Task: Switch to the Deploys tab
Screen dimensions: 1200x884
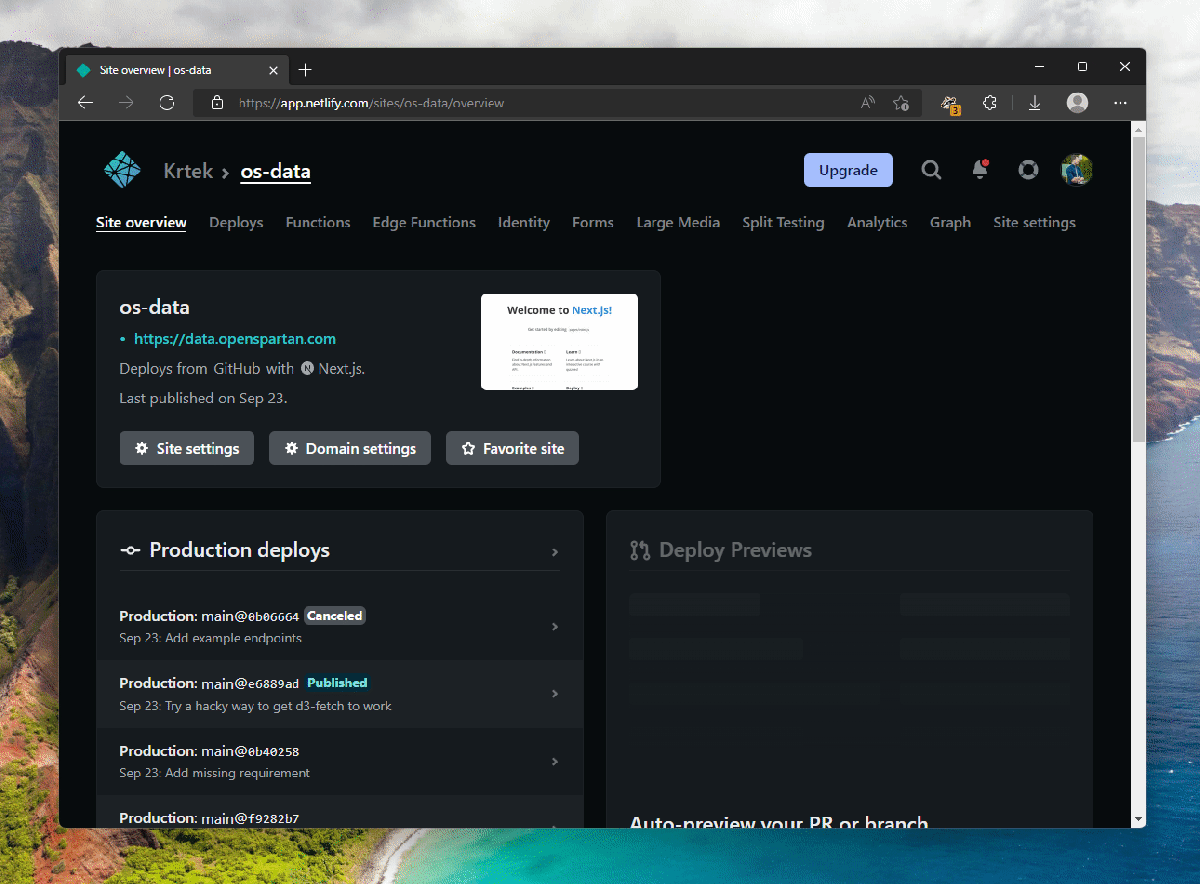Action: [x=236, y=222]
